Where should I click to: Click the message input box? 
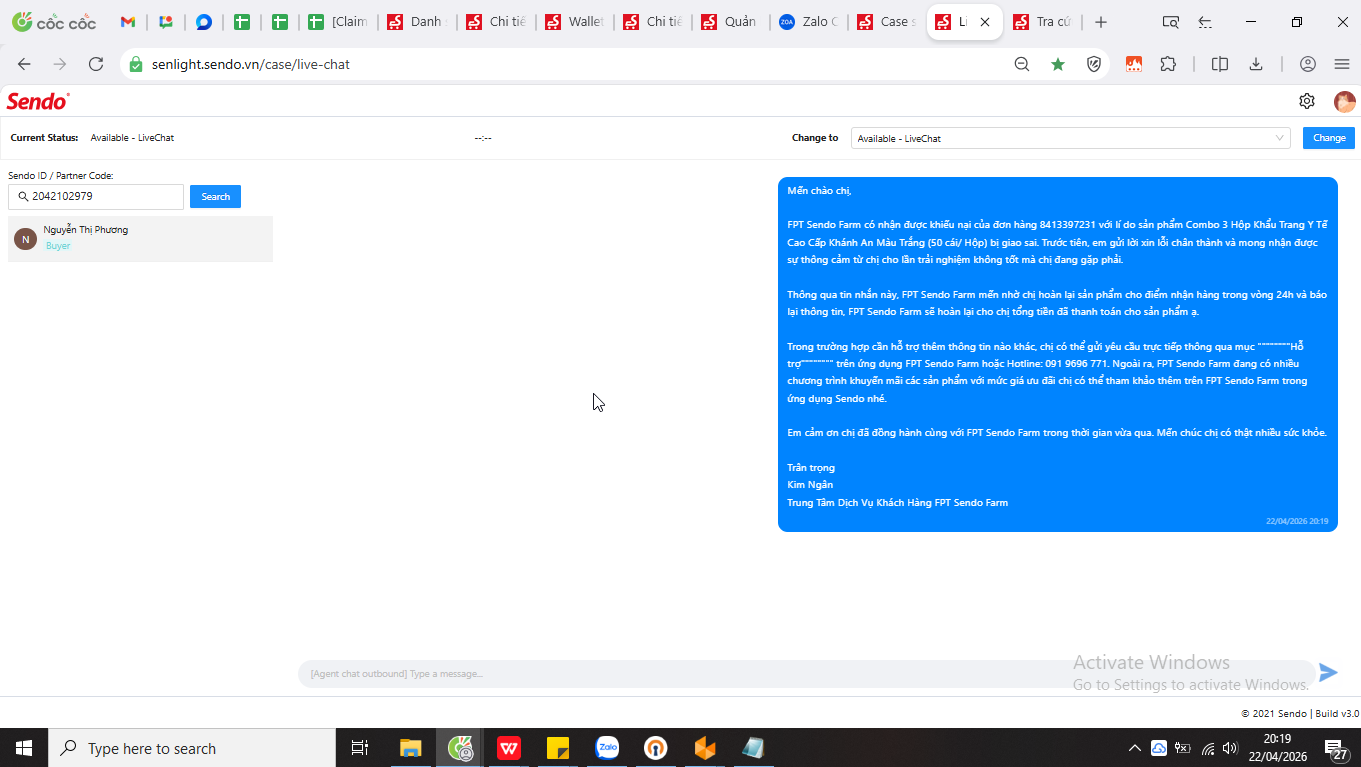click(x=806, y=674)
